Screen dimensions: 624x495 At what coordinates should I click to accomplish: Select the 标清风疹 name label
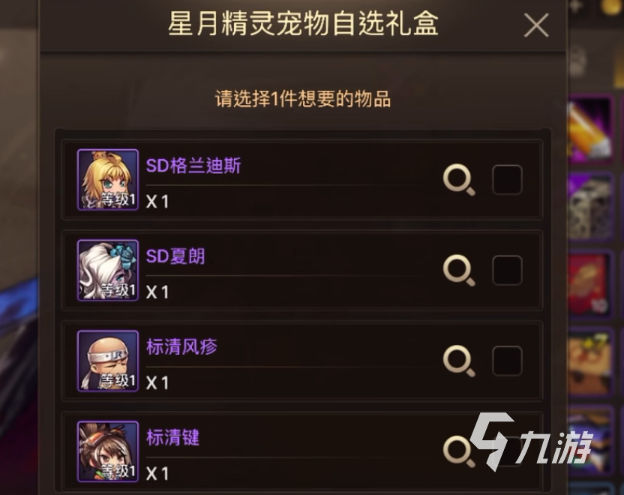182,347
